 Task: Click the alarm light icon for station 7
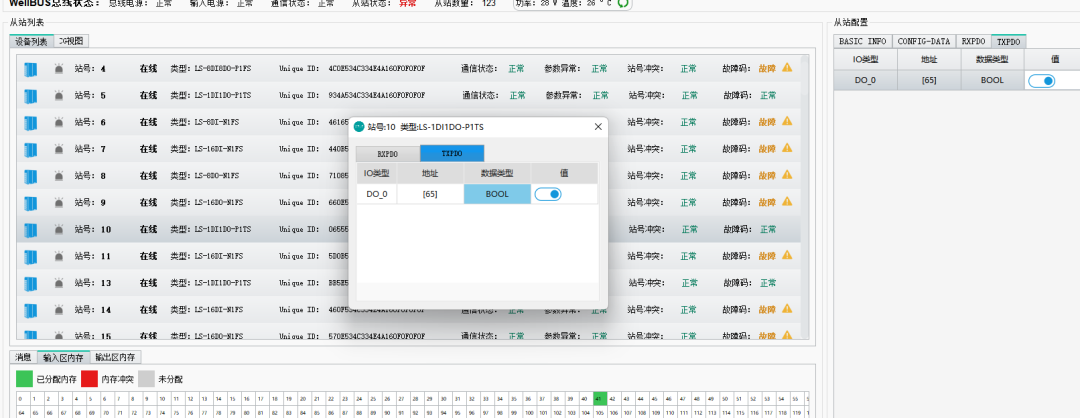pos(59,149)
